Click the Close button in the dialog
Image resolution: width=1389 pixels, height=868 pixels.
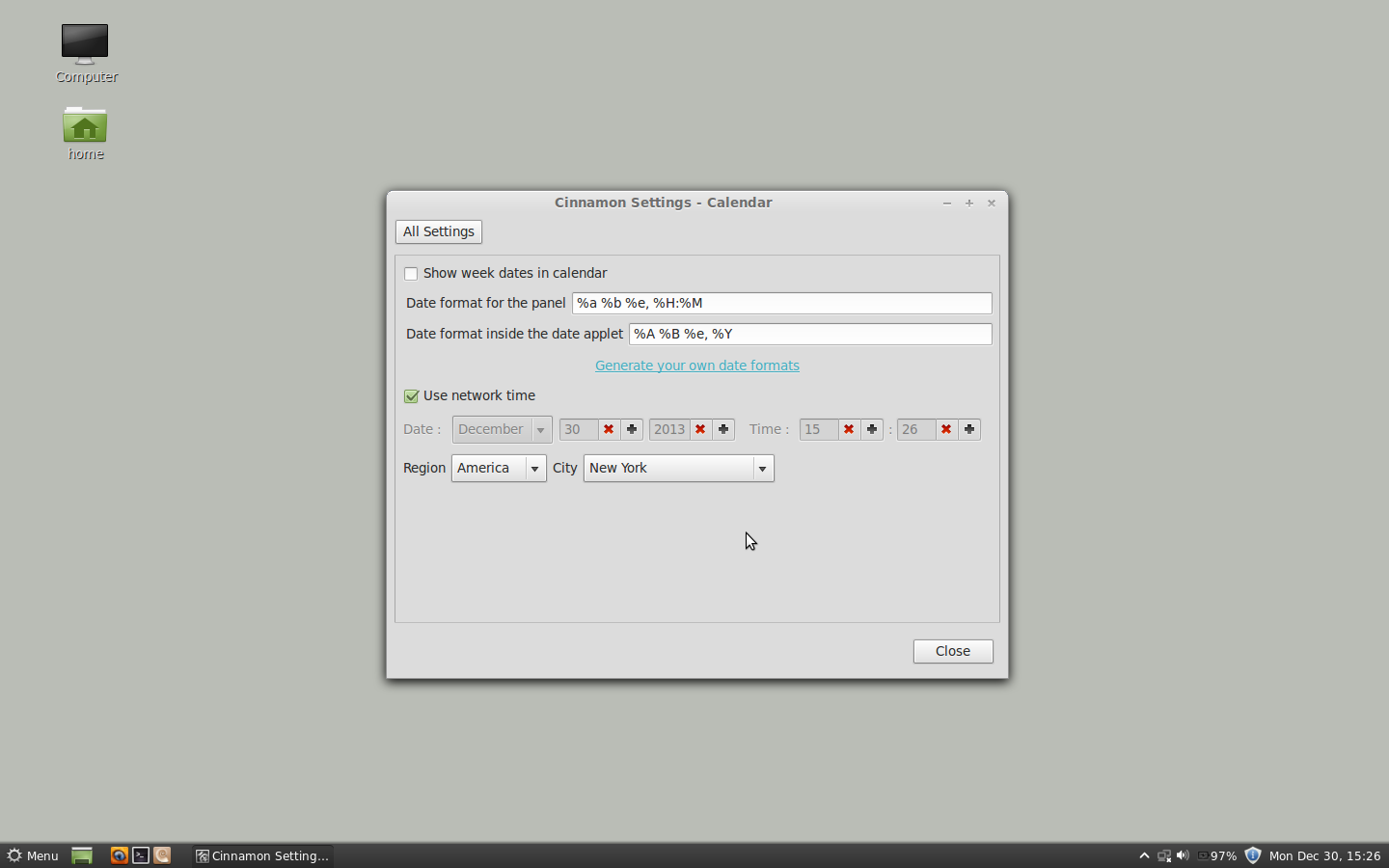pyautogui.click(x=953, y=651)
